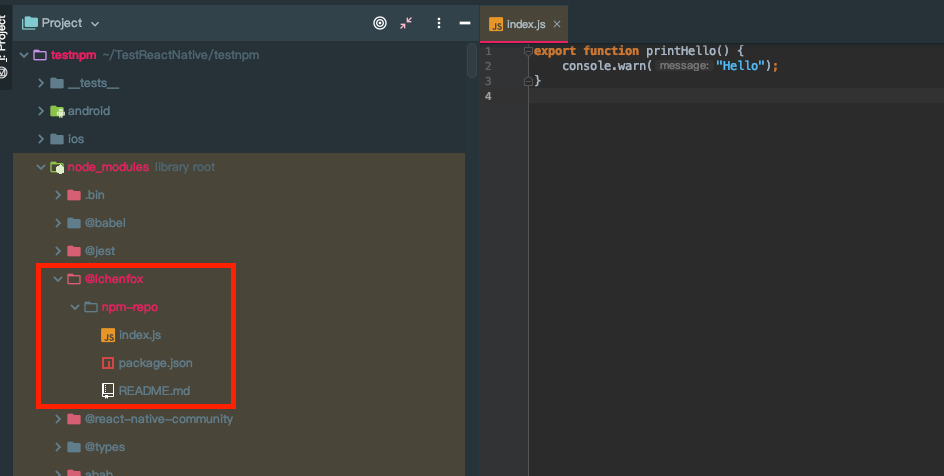Image resolution: width=944 pixels, height=476 pixels.
Task: Expand the ios folder
Action: pos(41,139)
